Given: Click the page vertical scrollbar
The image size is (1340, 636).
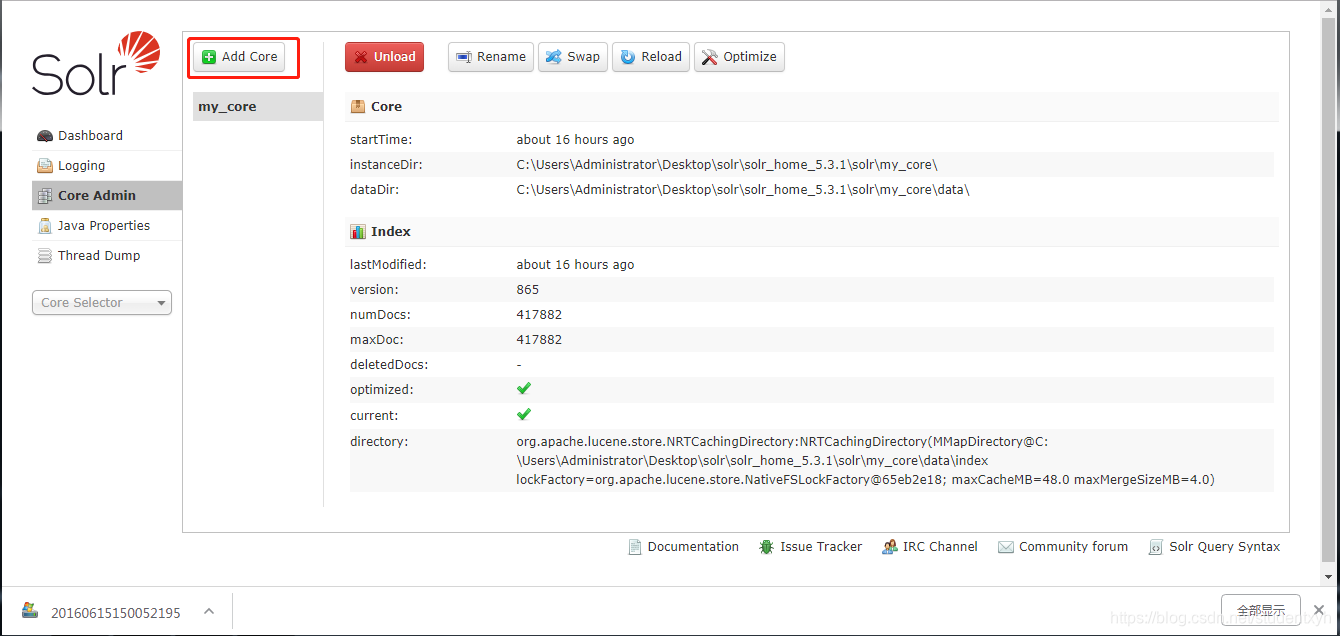Looking at the screenshot, I should [x=1328, y=290].
